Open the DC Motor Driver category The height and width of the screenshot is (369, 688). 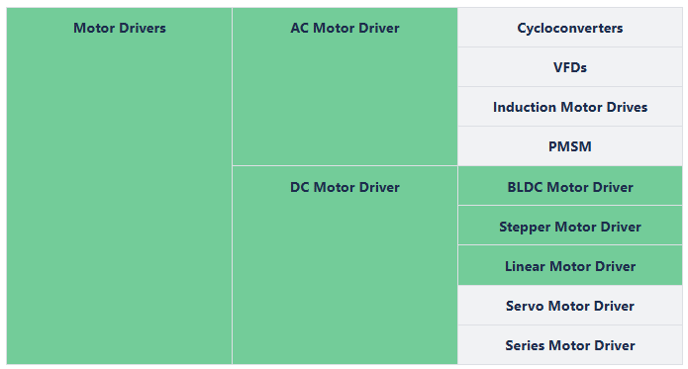pos(345,265)
